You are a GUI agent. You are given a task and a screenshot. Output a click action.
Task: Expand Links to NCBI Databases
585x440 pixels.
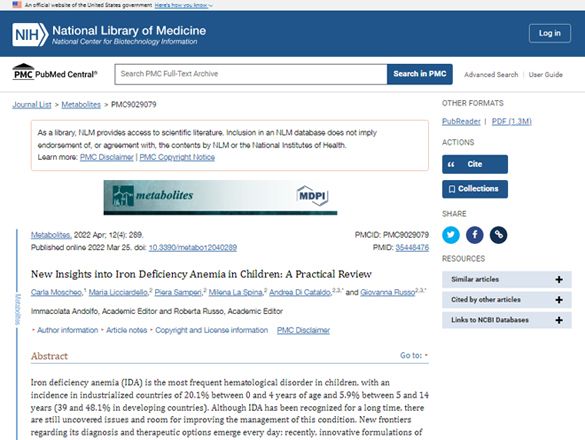(507, 320)
